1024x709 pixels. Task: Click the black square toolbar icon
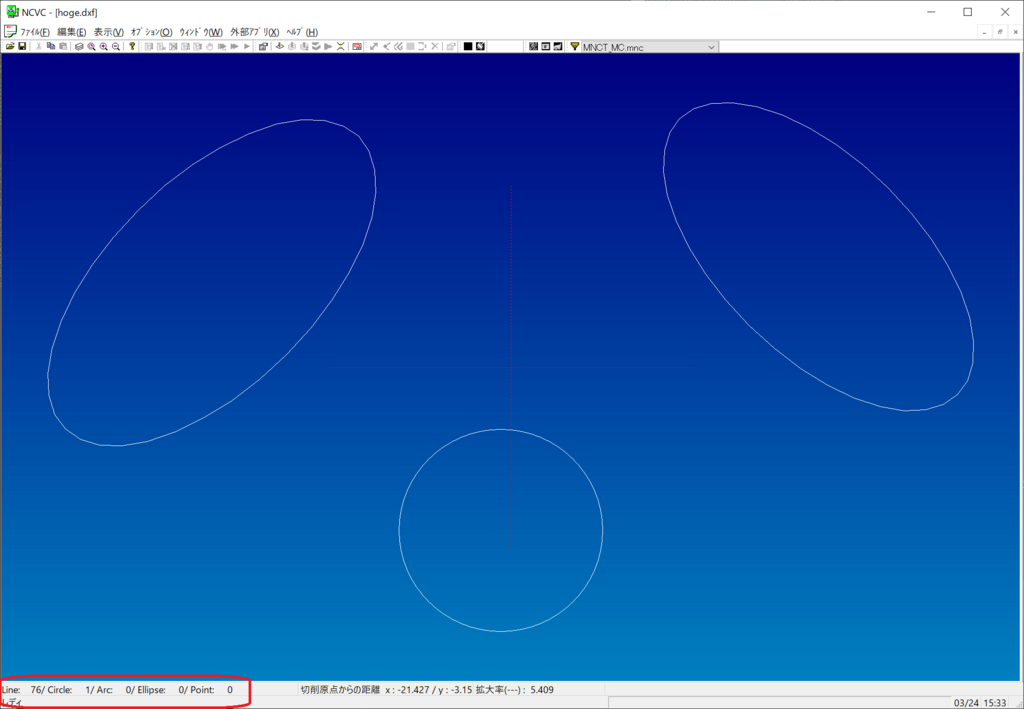pos(467,46)
